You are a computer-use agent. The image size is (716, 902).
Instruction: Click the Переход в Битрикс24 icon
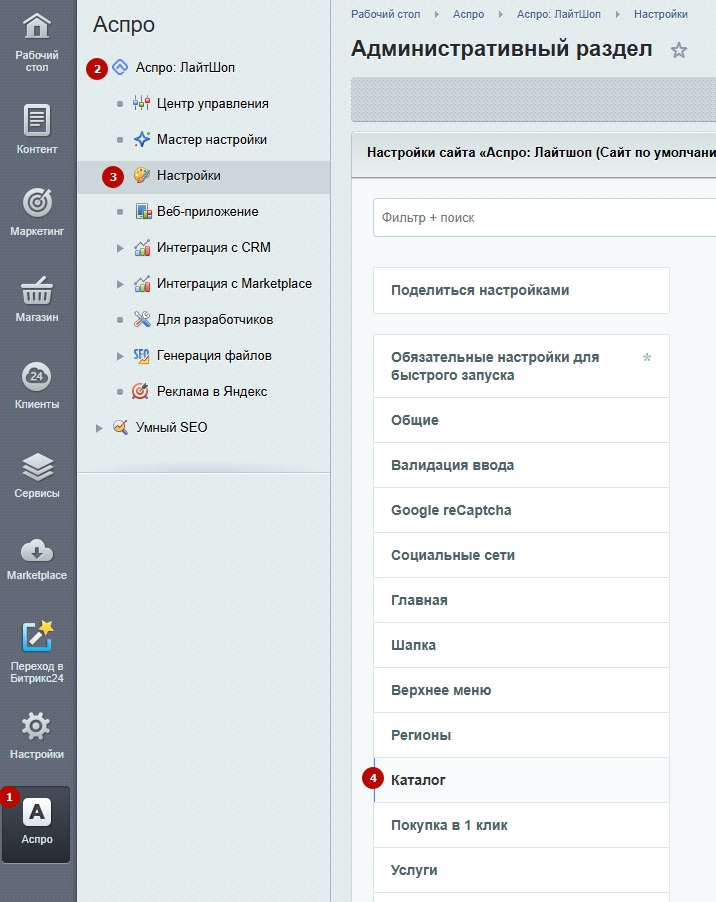(37, 636)
